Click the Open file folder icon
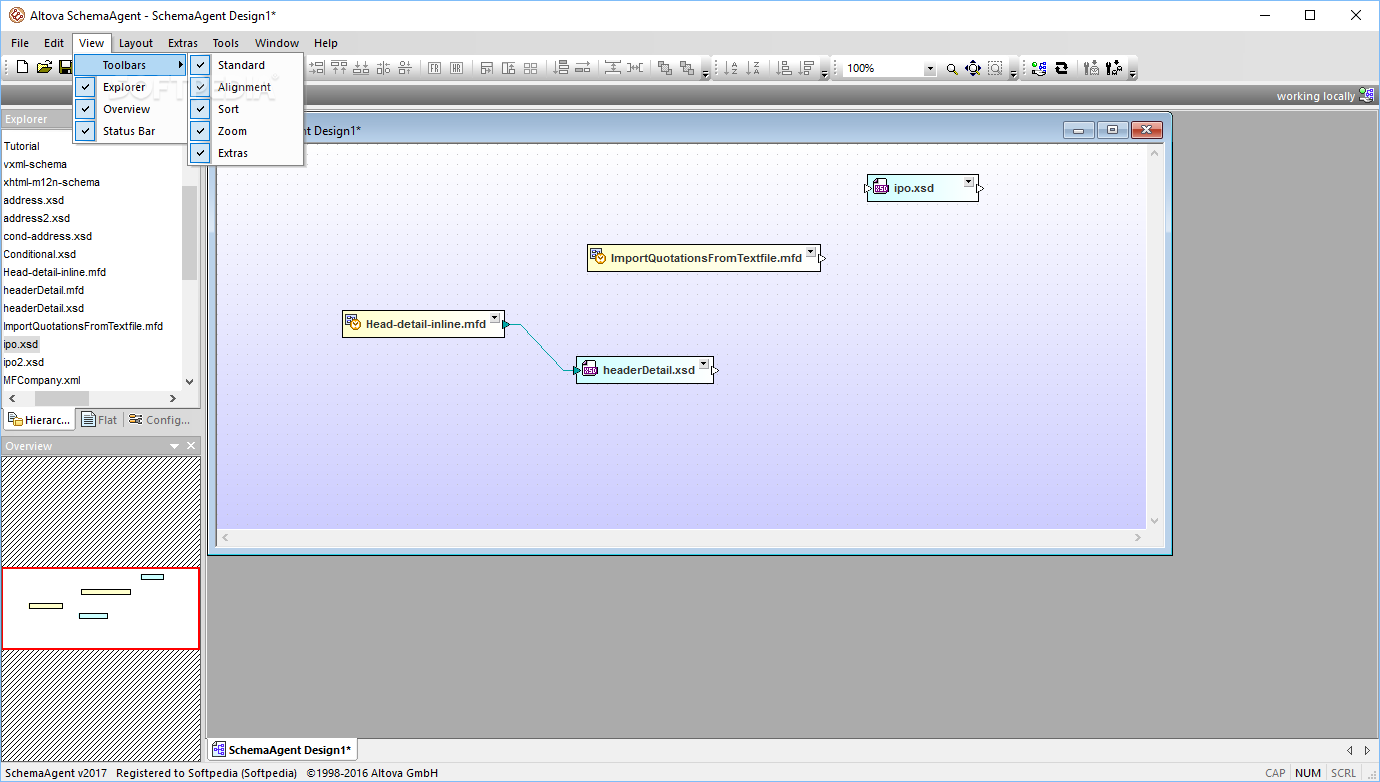 coord(44,68)
